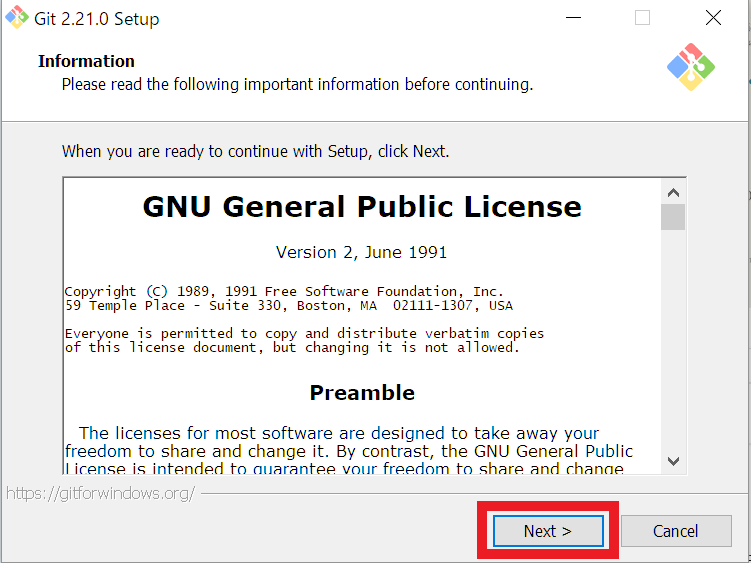Cancel the Git setup
The height and width of the screenshot is (563, 751).
tap(676, 531)
